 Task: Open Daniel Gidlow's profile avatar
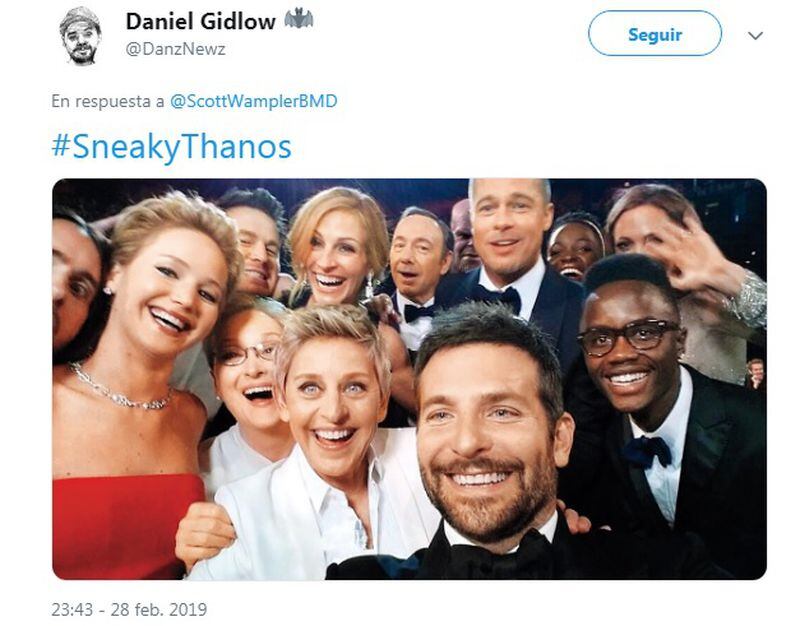click(80, 35)
